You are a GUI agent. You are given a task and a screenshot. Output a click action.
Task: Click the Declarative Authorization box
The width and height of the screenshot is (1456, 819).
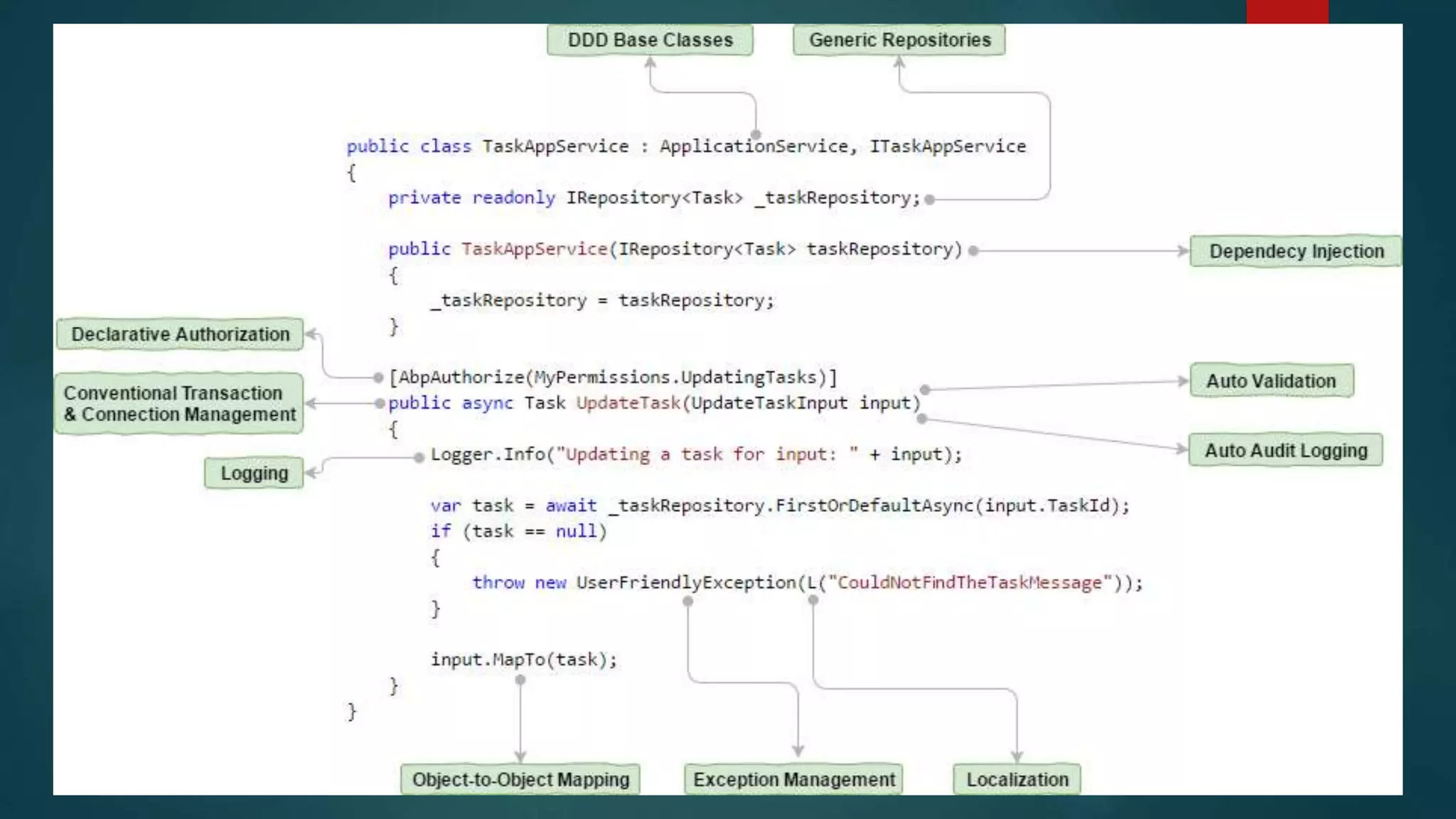[x=180, y=334]
